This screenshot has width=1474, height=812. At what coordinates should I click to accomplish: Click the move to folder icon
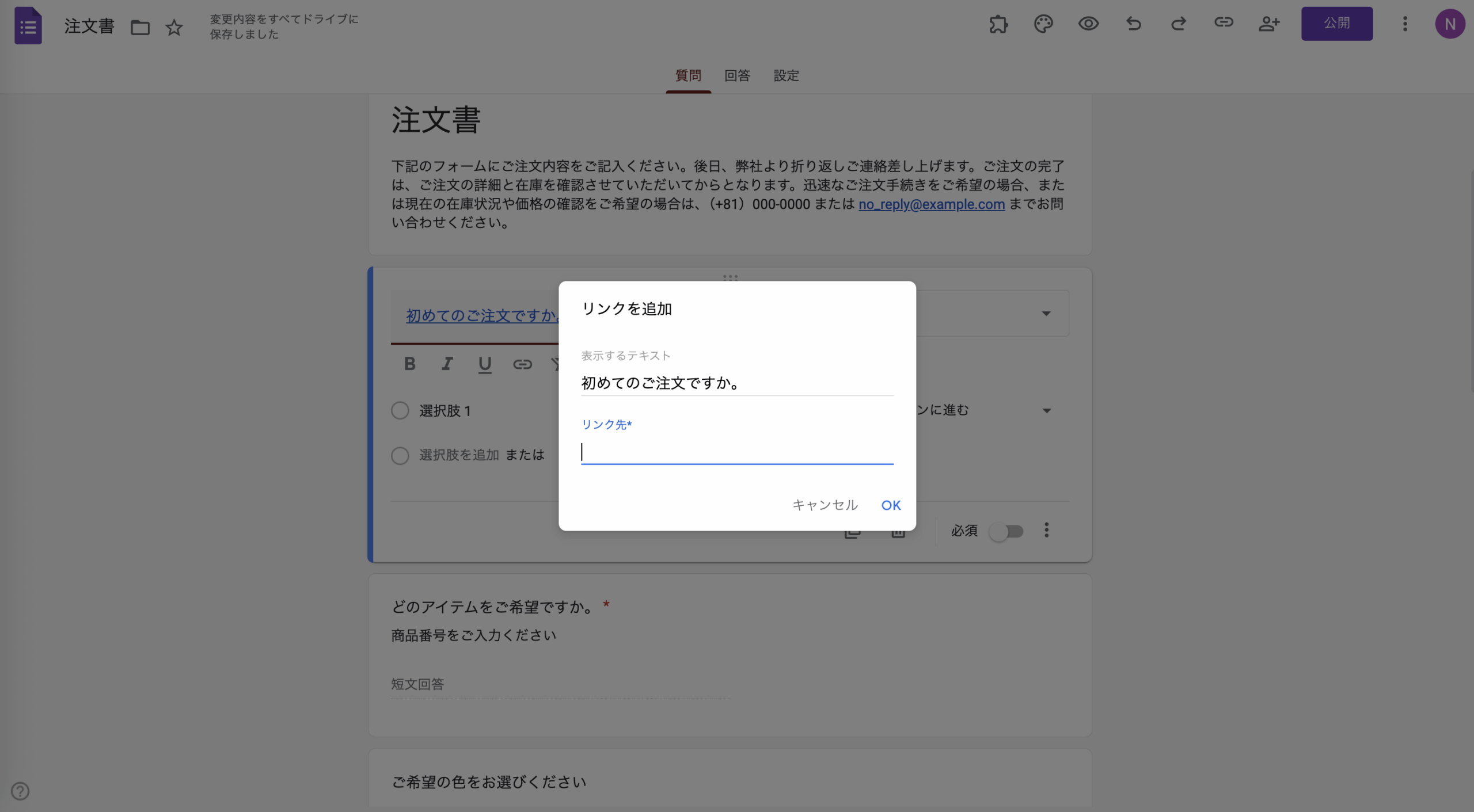(140, 27)
